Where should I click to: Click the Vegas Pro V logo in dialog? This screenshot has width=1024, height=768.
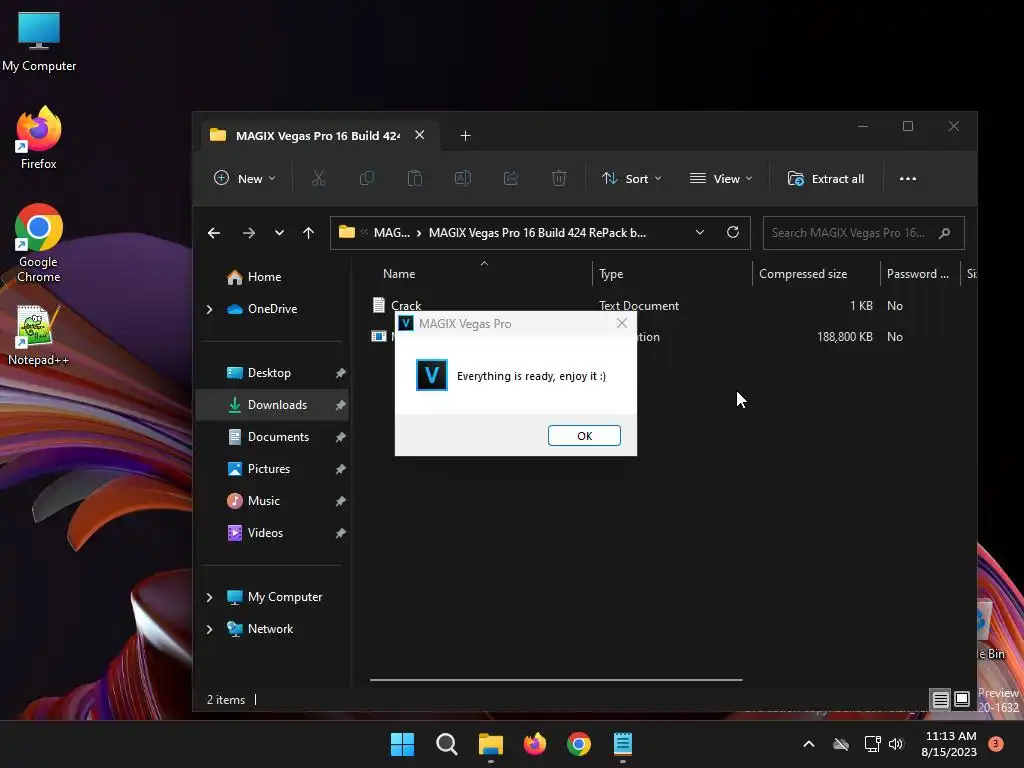click(x=432, y=375)
